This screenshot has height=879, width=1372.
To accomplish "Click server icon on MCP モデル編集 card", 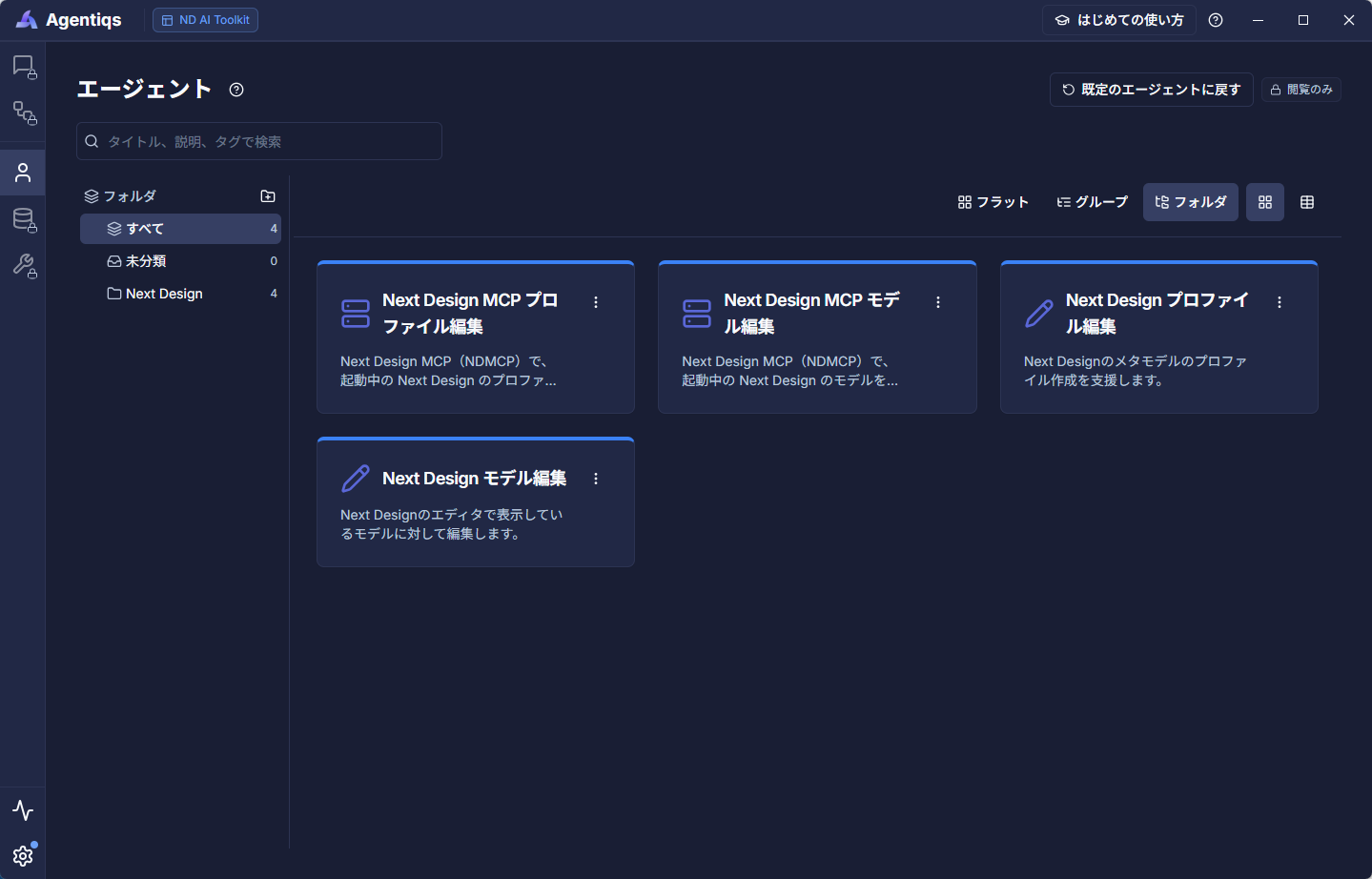I will pyautogui.click(x=697, y=314).
